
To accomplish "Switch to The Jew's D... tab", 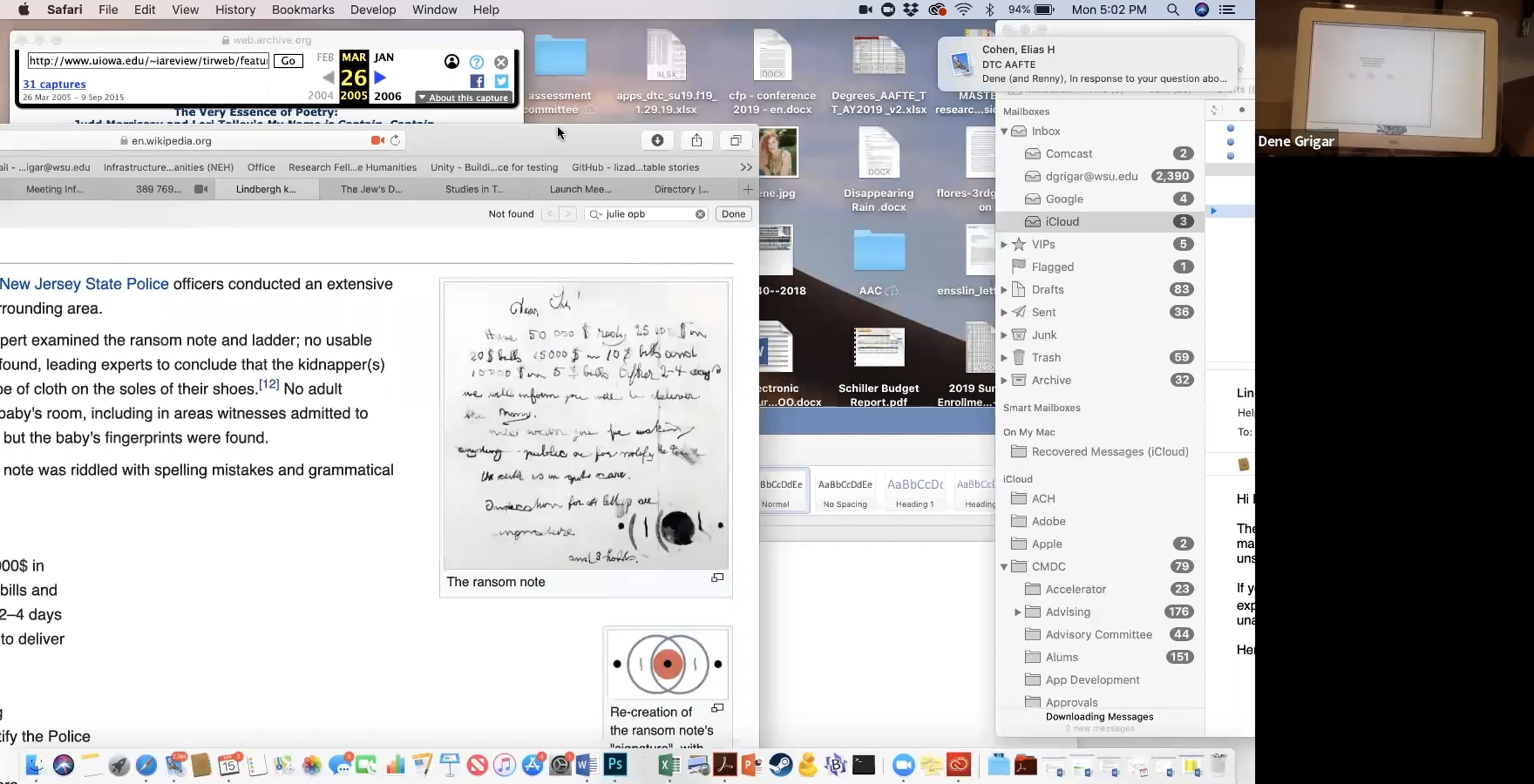I will tap(371, 189).
